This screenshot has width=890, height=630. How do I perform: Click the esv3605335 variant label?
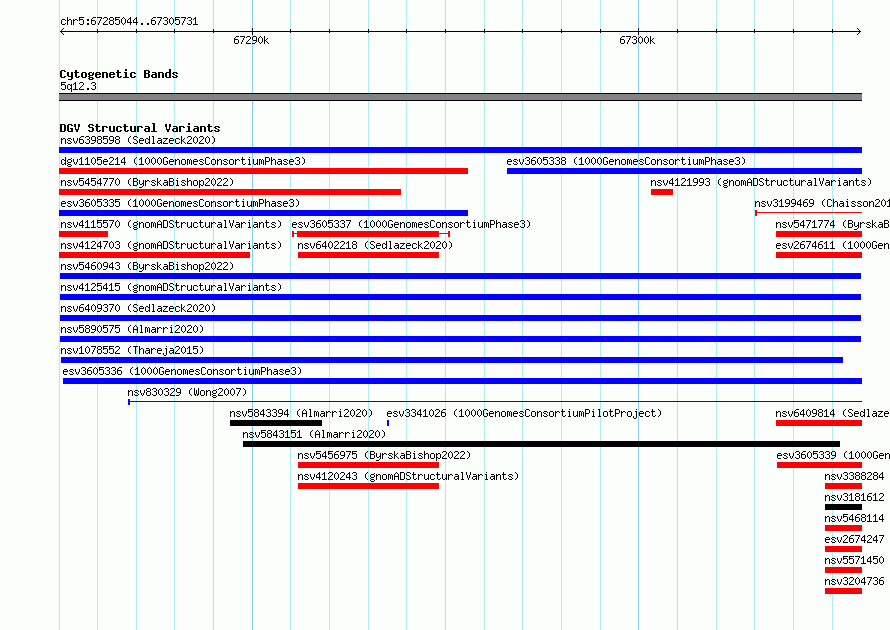click(x=180, y=203)
